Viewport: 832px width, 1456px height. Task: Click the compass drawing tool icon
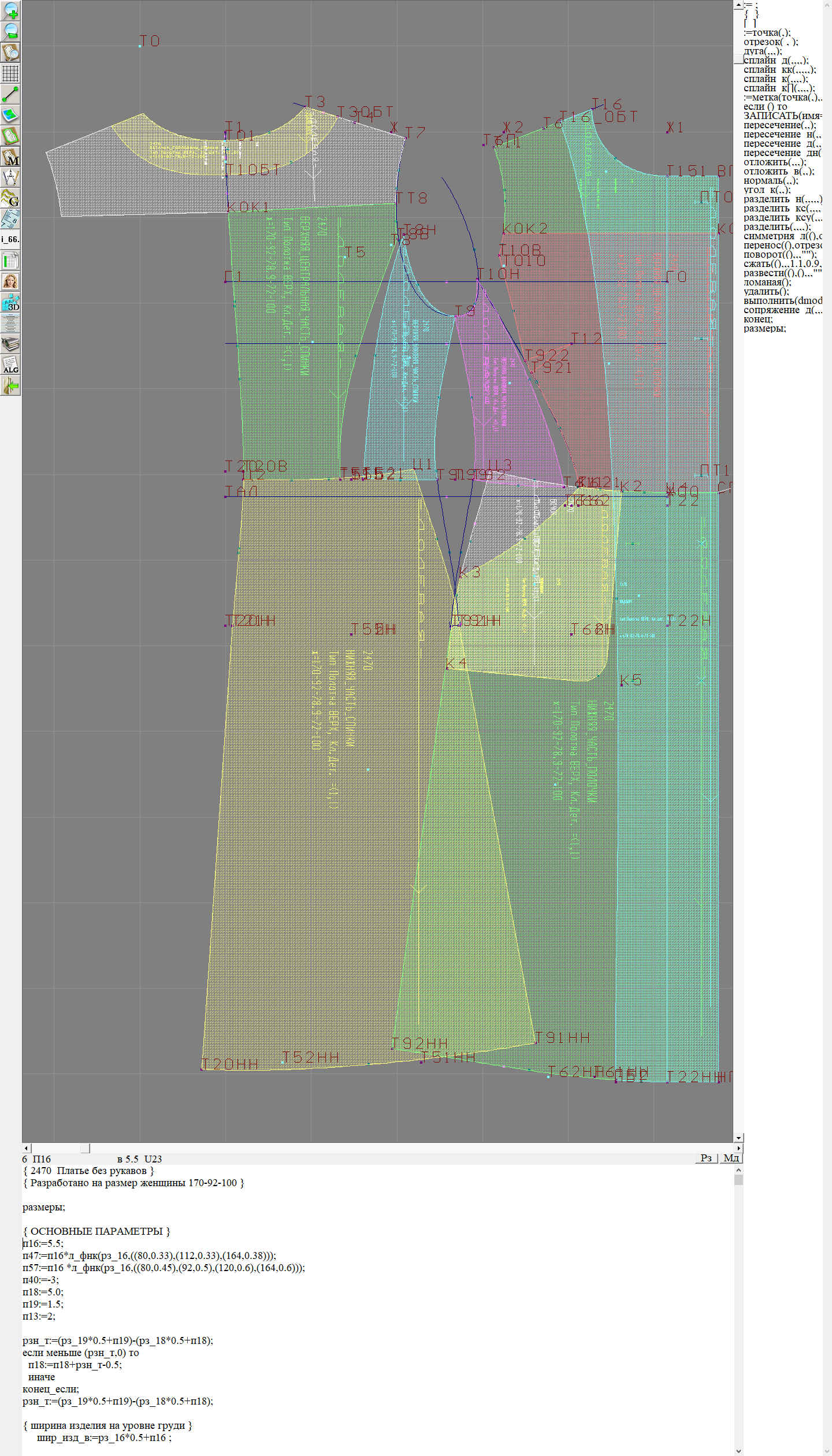[10, 177]
